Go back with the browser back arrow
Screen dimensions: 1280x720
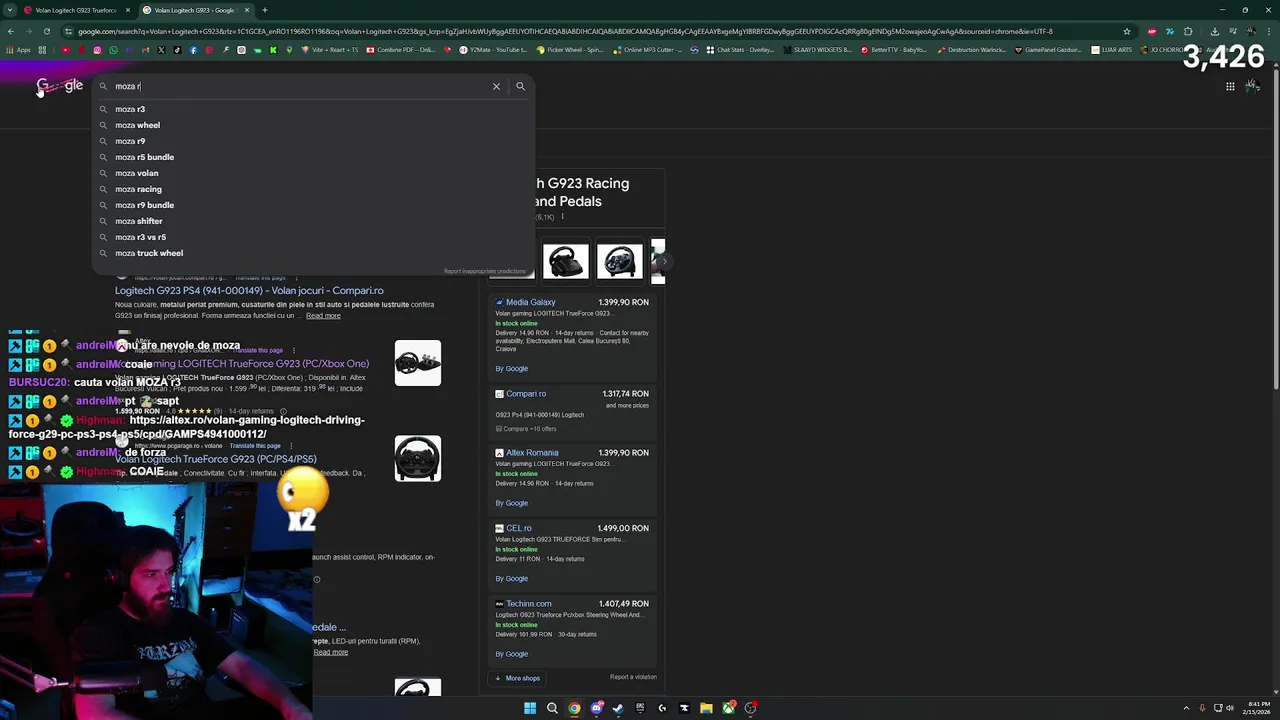point(10,31)
